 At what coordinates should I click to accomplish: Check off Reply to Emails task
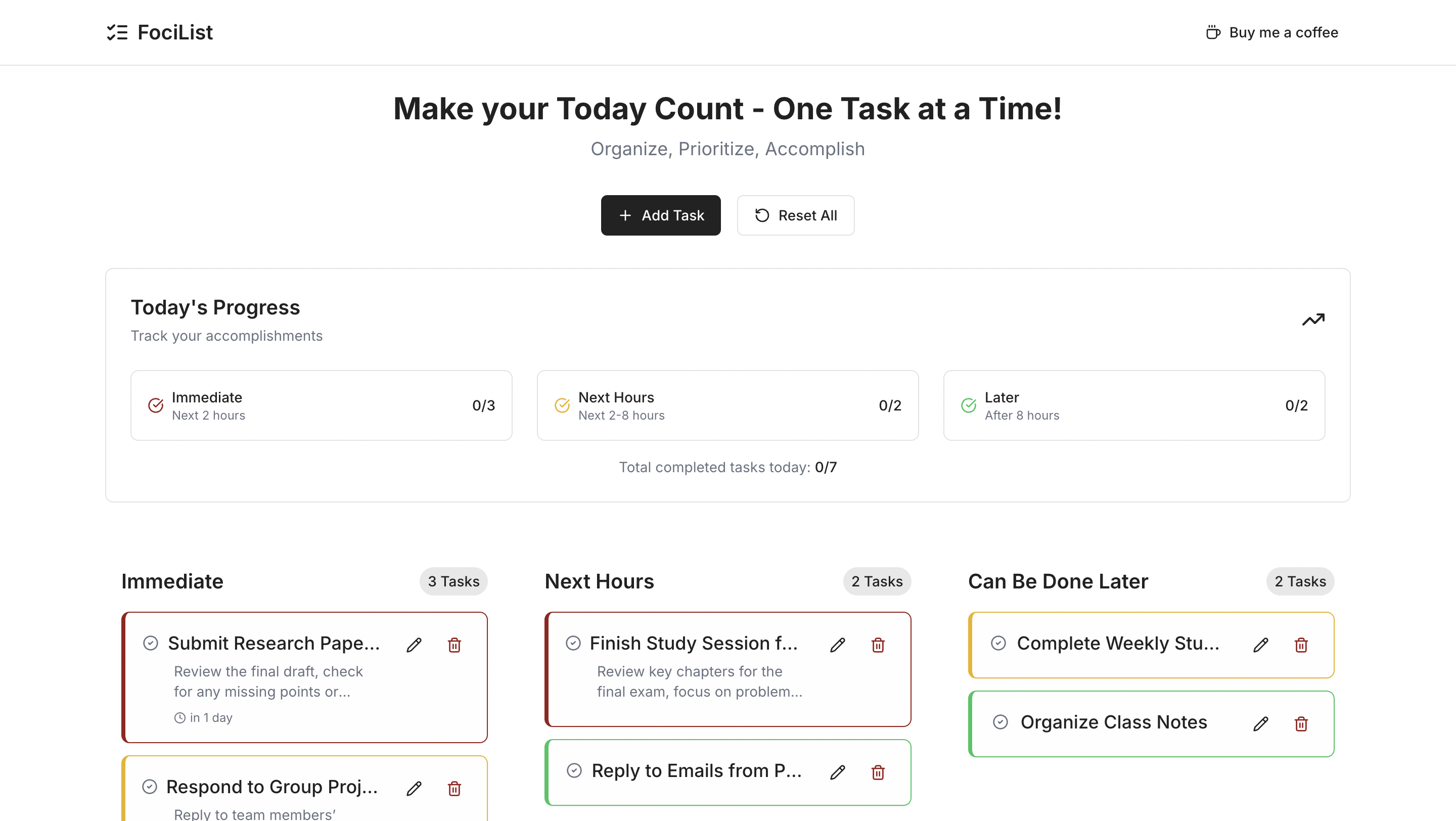pyautogui.click(x=574, y=771)
